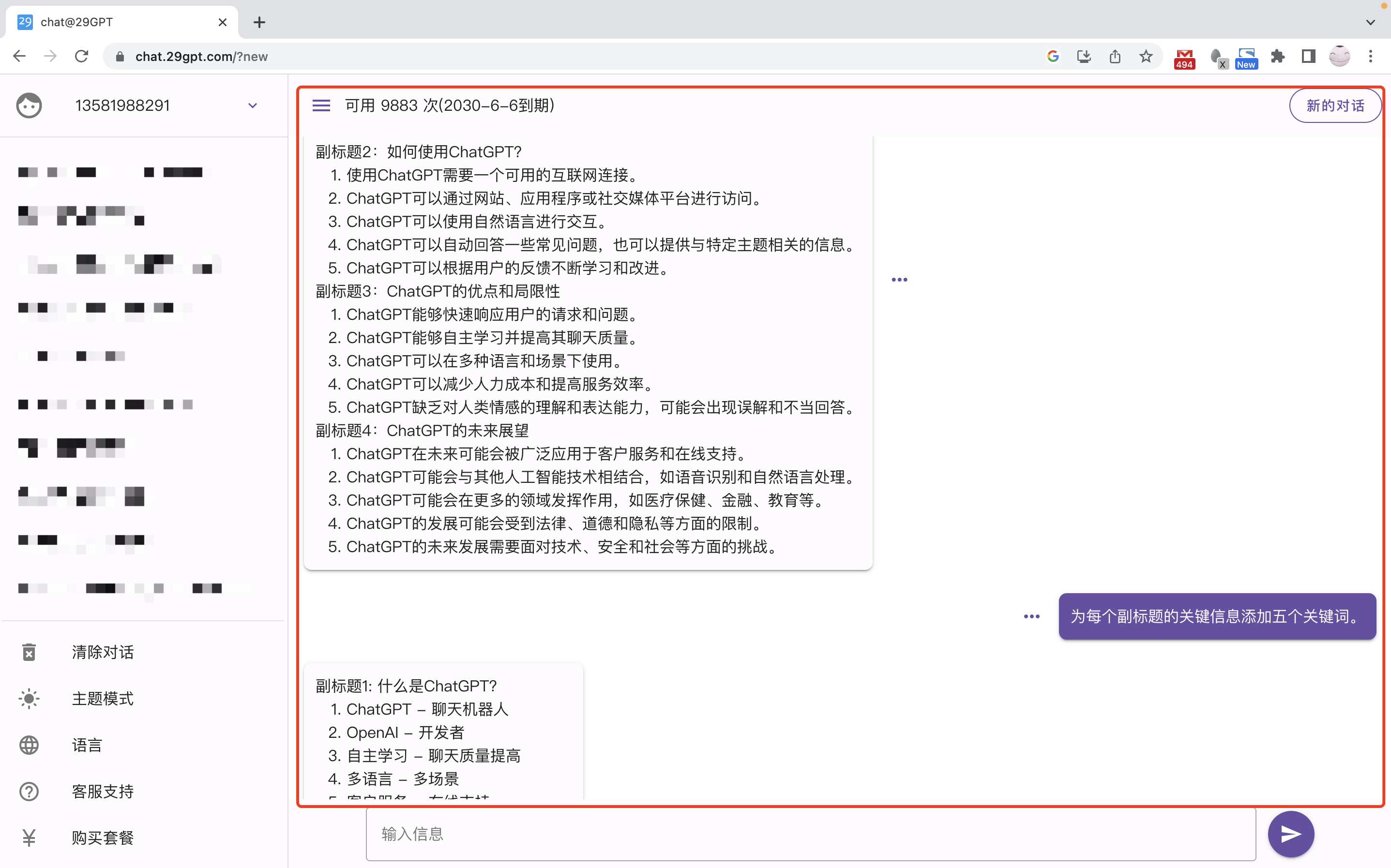Open the tab search chevron in the tab strip
Screen dimensions: 1391x868
click(1370, 22)
